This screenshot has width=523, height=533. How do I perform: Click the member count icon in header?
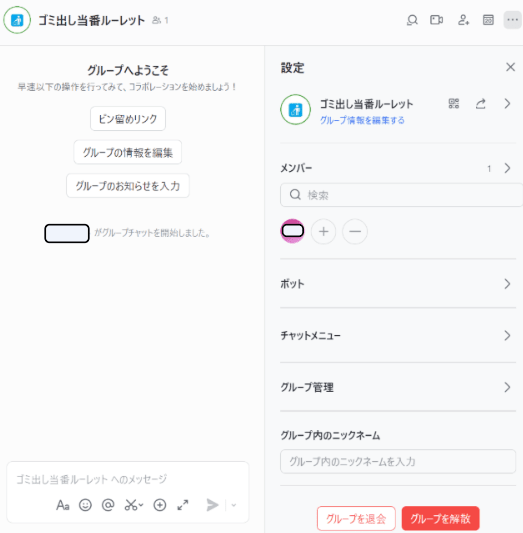coord(157,20)
